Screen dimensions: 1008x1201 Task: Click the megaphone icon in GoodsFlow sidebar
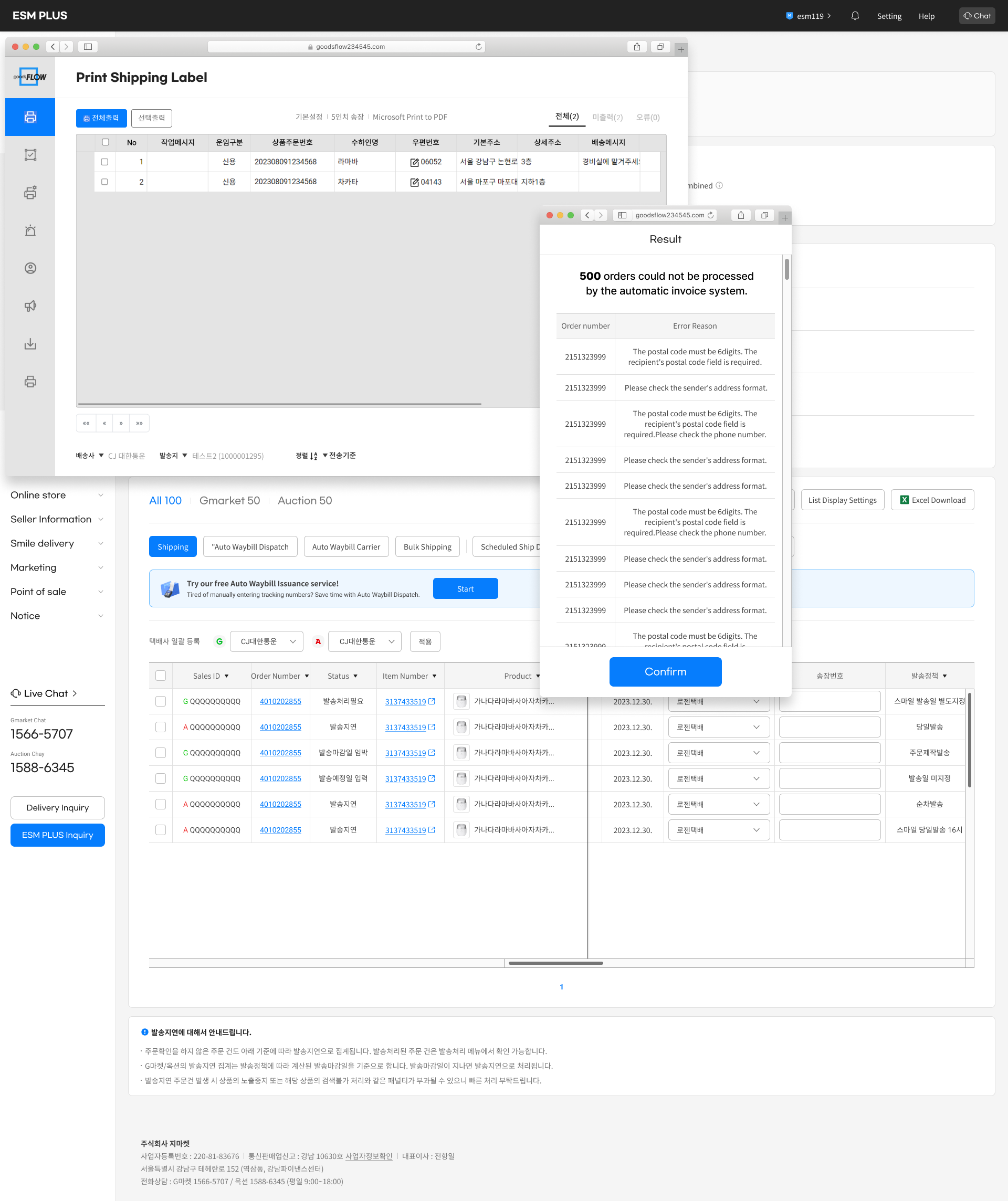pos(30,306)
